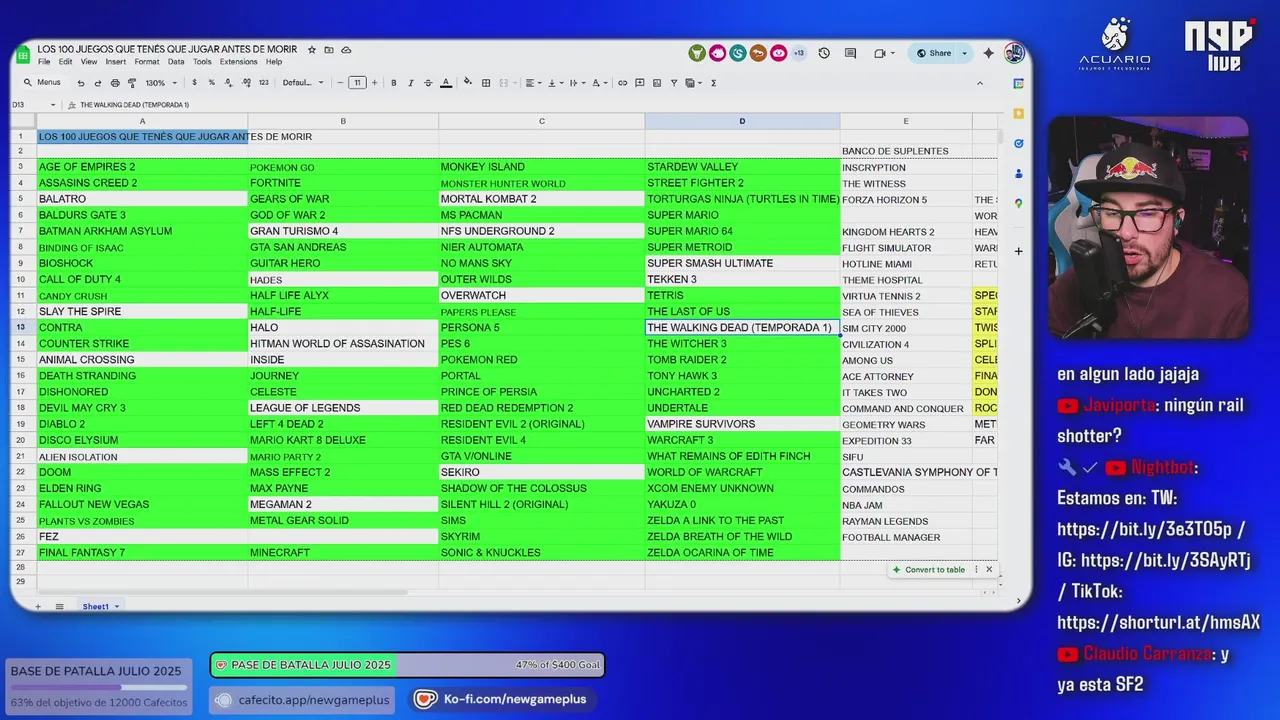1280x720 pixels.
Task: Format selection as percent
Action: [x=212, y=83]
